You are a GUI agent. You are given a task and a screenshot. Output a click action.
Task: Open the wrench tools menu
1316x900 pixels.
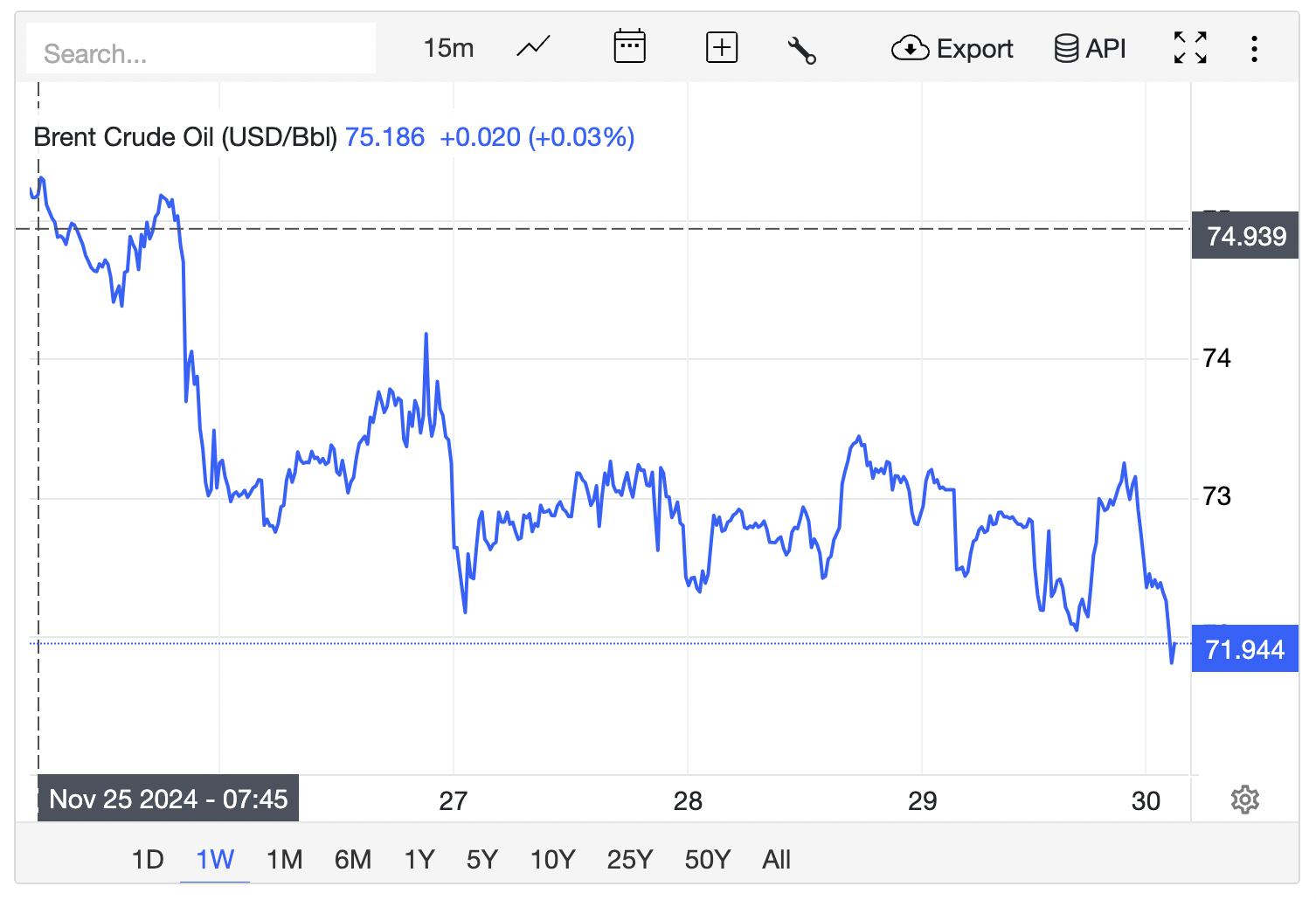point(801,49)
